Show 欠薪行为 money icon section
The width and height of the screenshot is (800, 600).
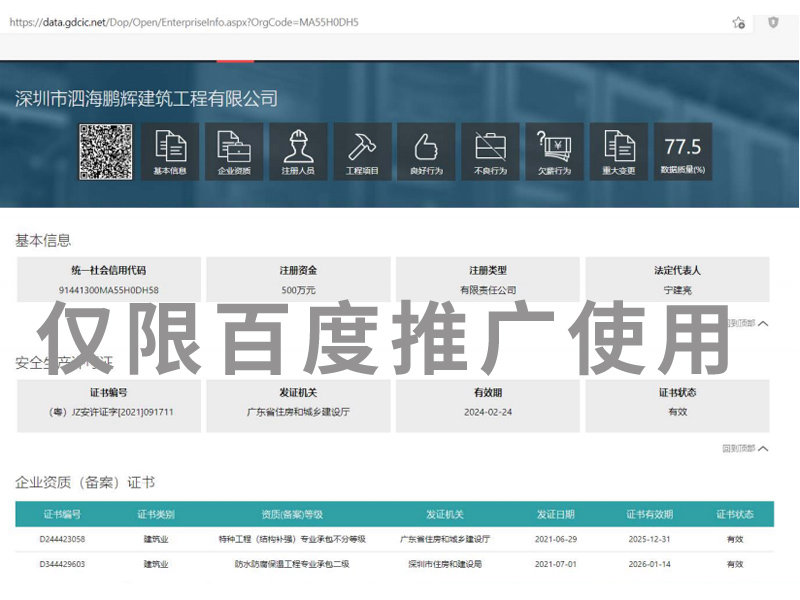(x=555, y=152)
